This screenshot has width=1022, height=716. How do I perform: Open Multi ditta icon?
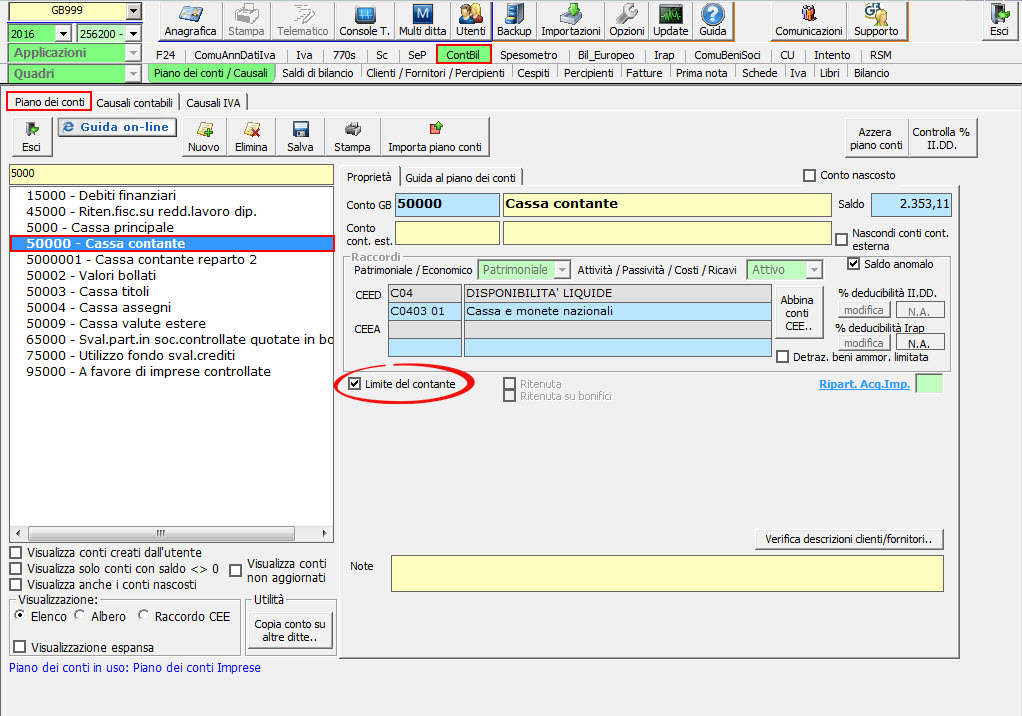(x=422, y=21)
